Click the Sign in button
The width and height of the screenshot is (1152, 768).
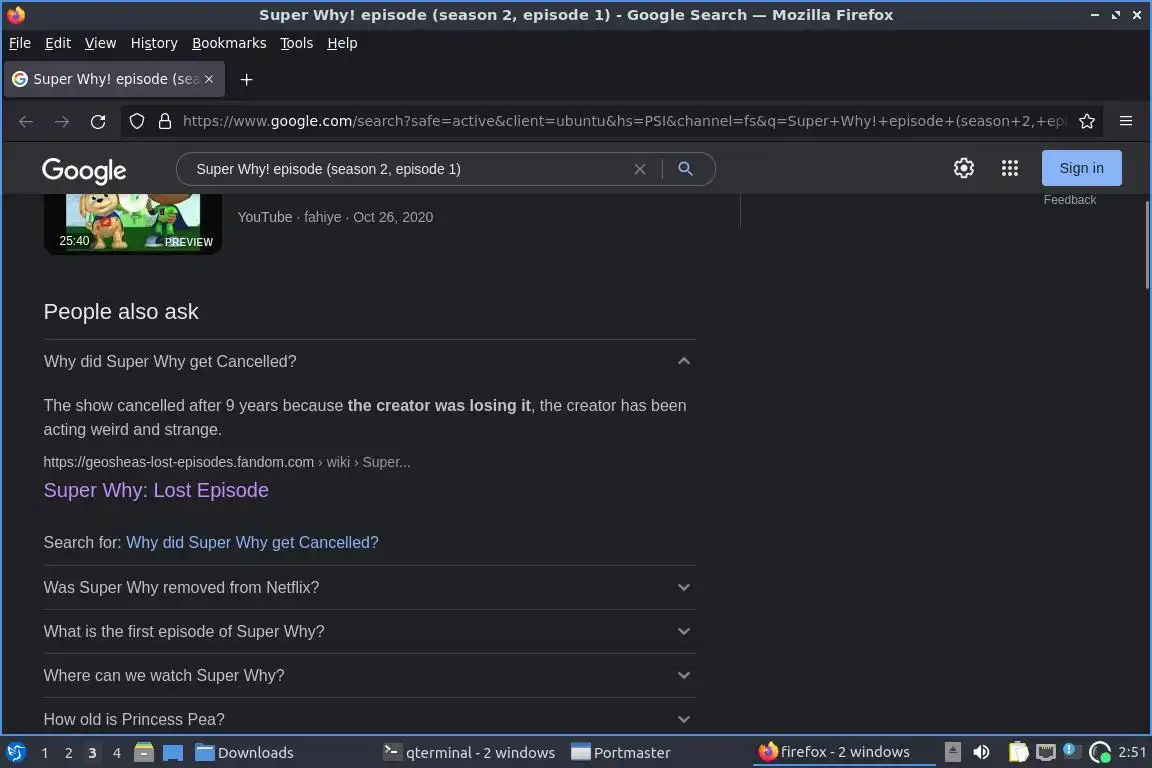1081,168
